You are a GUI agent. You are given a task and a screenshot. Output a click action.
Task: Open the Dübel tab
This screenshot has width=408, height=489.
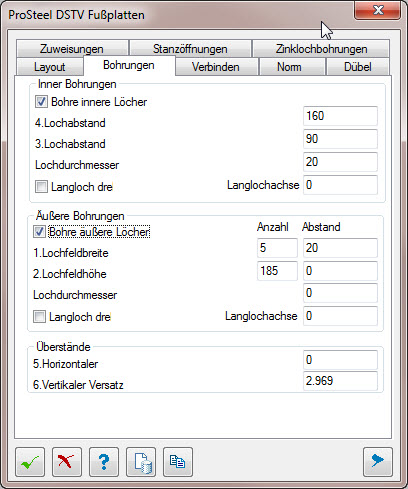point(358,67)
